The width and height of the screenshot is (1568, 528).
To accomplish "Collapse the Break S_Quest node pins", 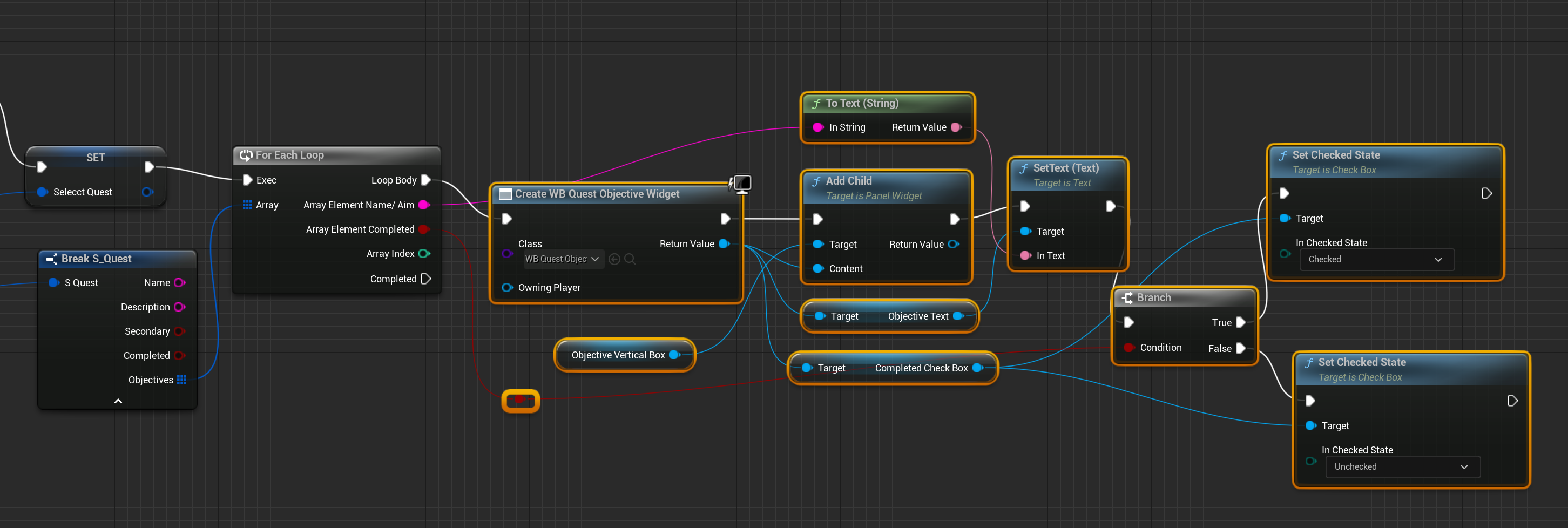I will [118, 401].
